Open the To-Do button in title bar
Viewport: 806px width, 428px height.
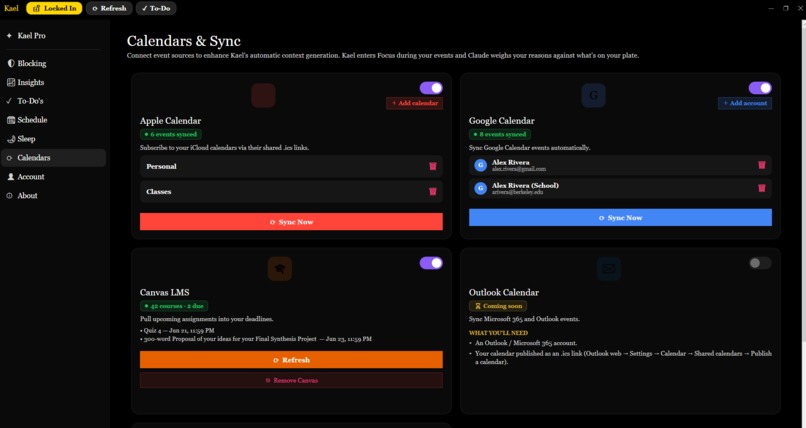(156, 8)
